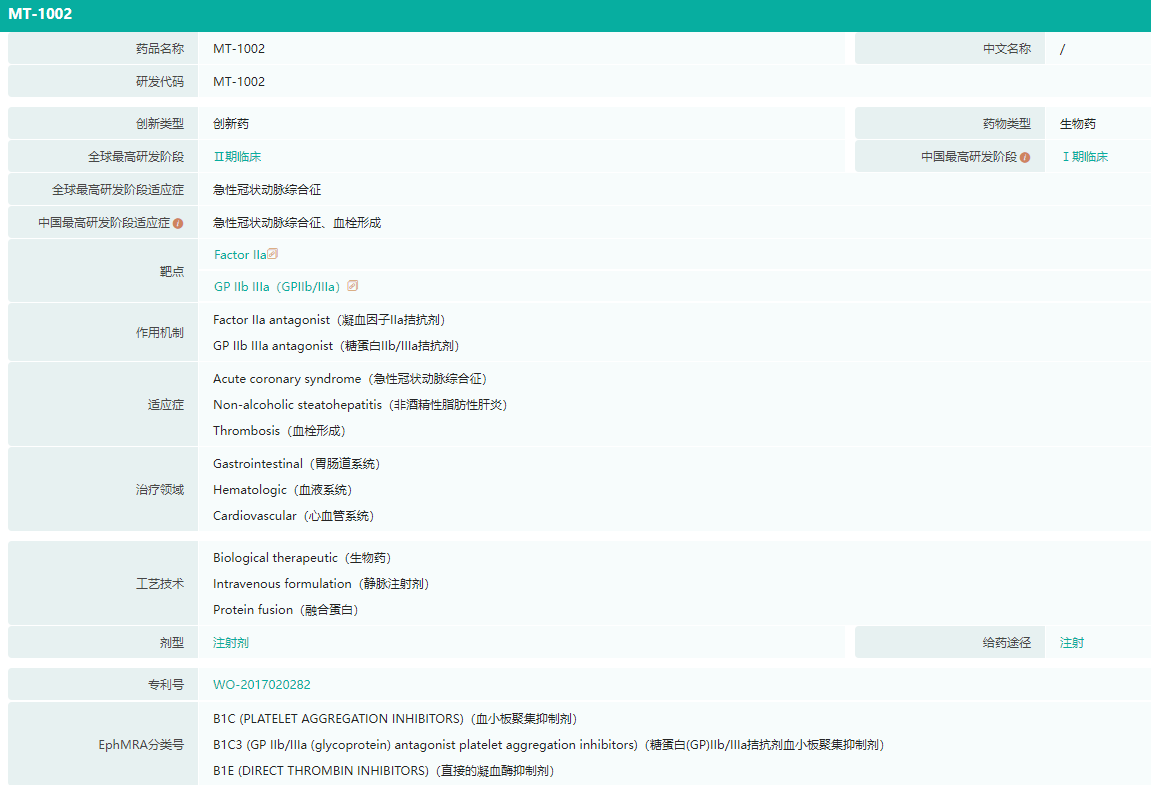Click the Factor IIa target link
Viewport: 1151px width, 785px height.
[239, 255]
